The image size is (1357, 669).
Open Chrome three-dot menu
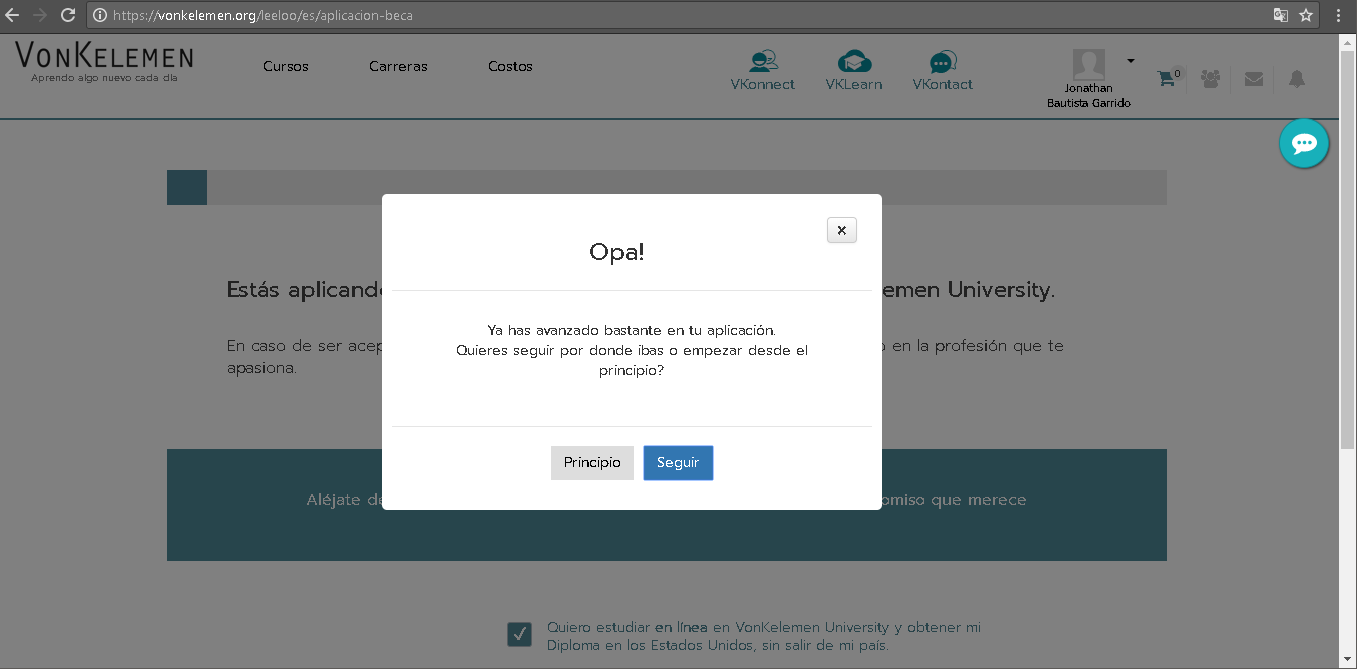point(1339,15)
